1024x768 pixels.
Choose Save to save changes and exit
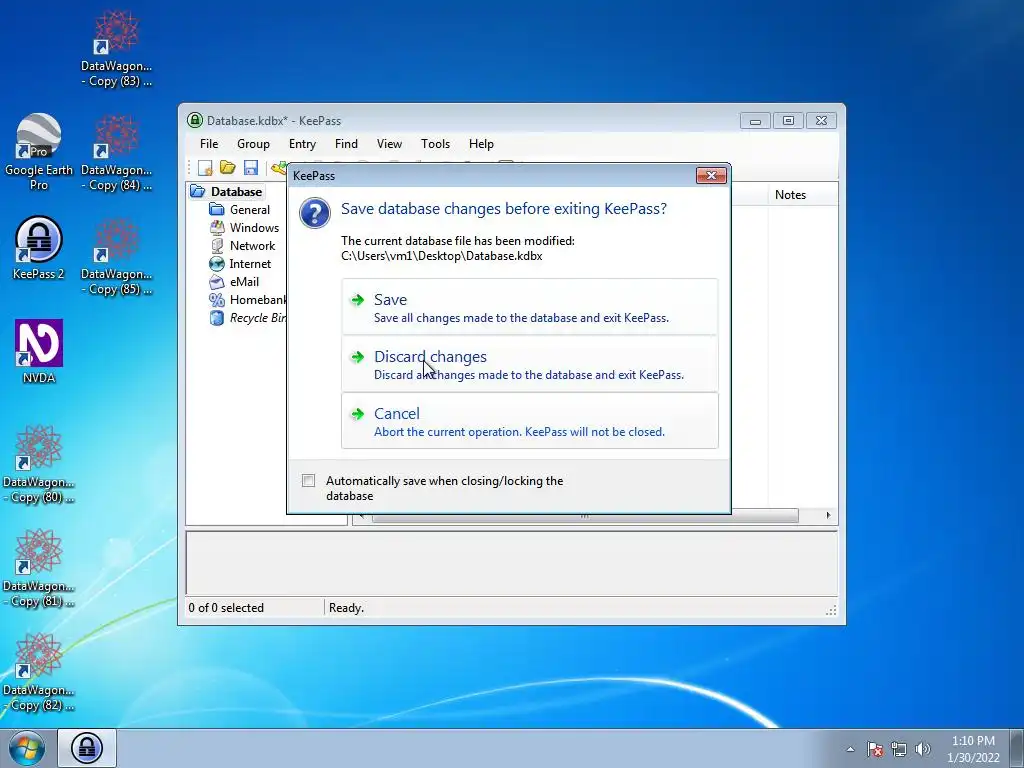point(530,307)
